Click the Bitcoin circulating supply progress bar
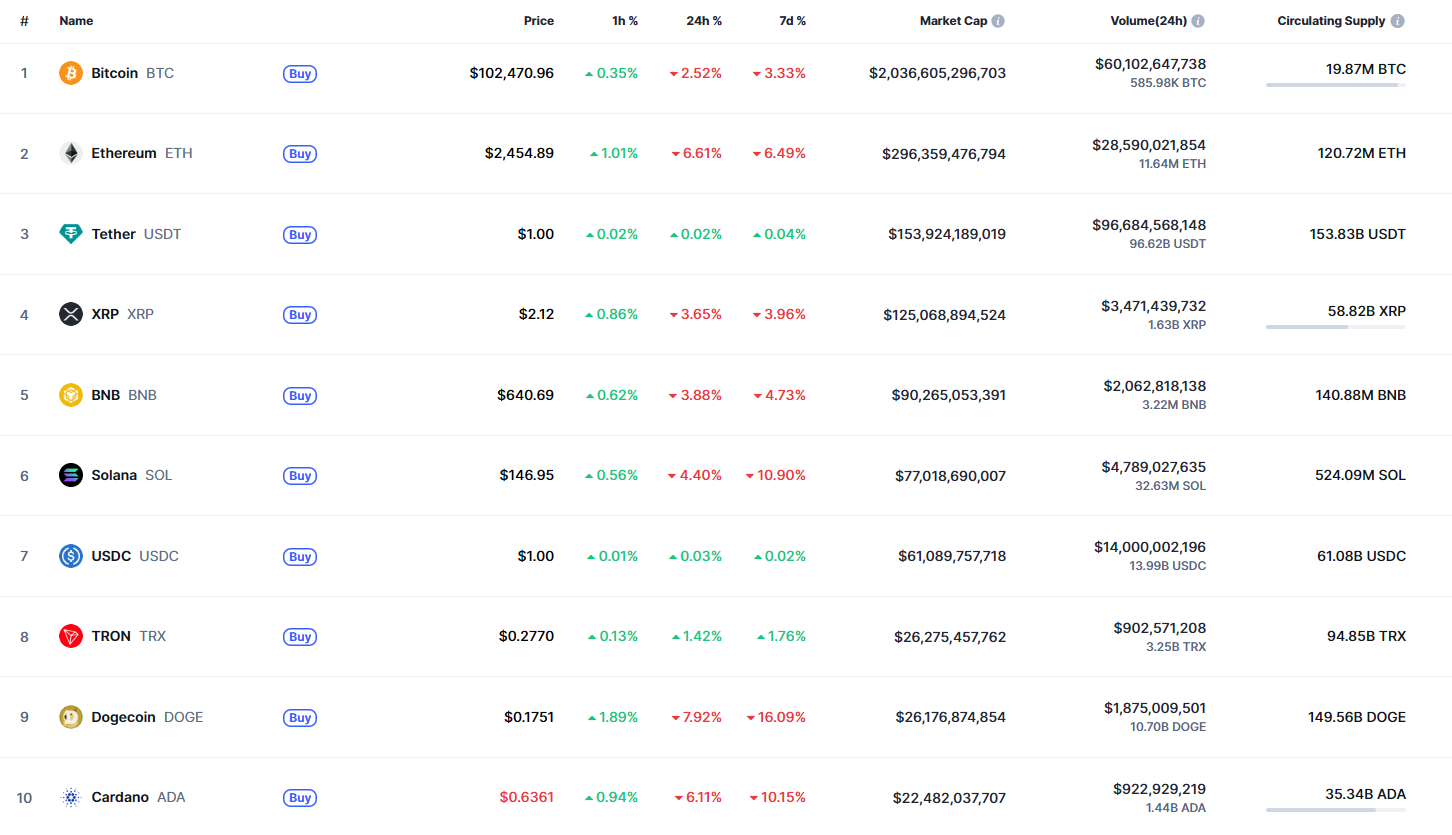The image size is (1452, 835). [1336, 85]
